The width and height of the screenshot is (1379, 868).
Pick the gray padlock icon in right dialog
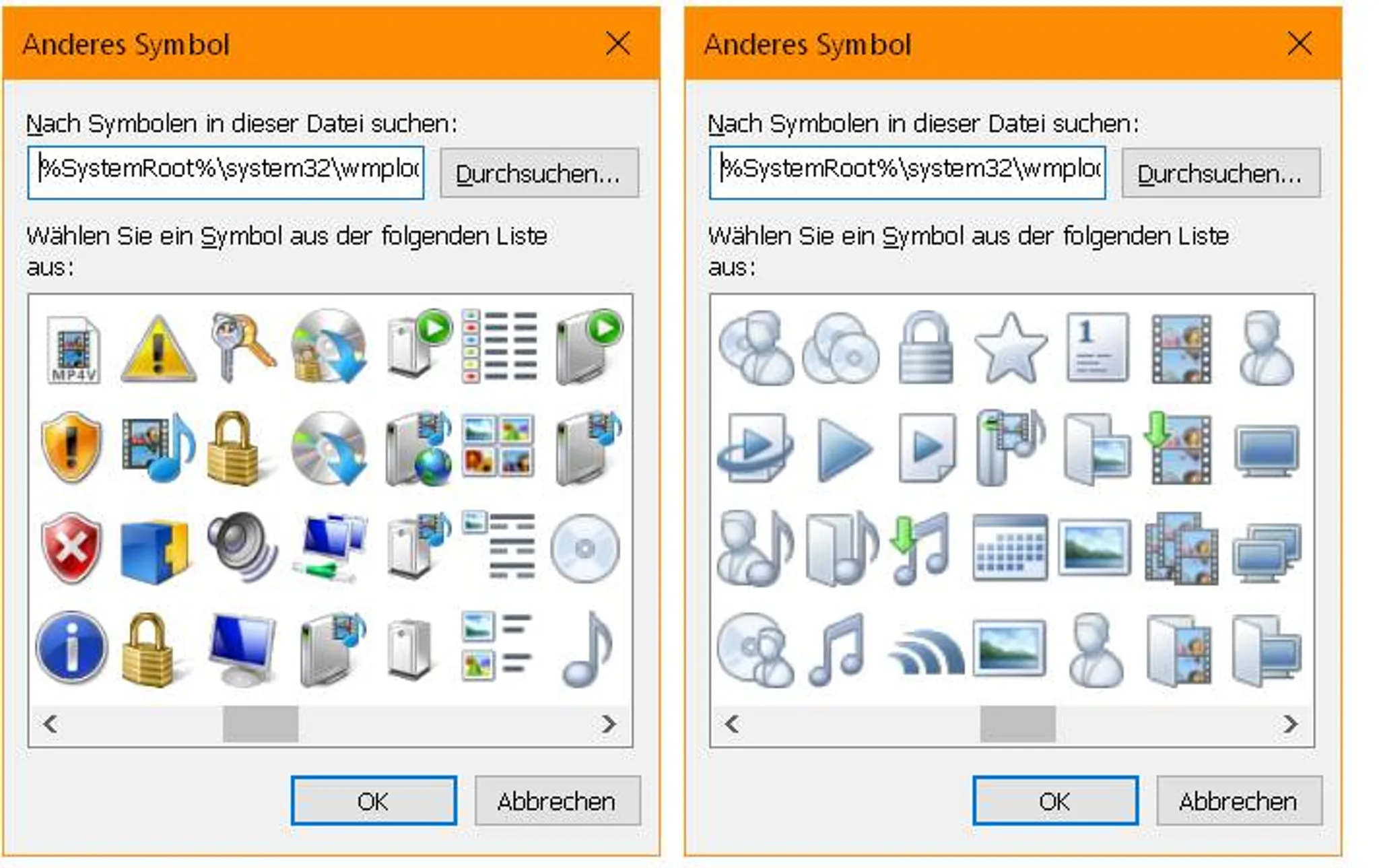point(927,347)
